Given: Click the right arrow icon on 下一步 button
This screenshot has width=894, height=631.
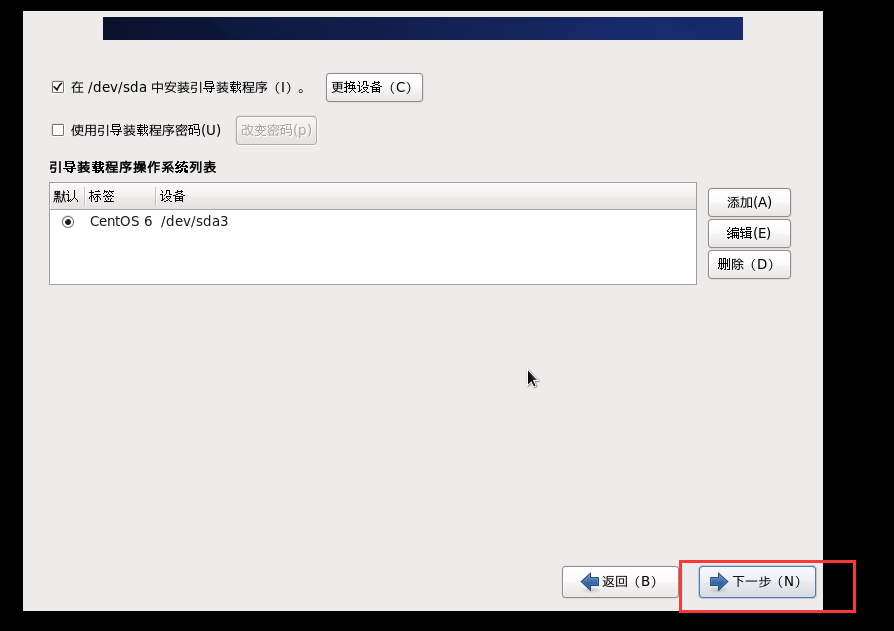Looking at the screenshot, I should point(717,582).
